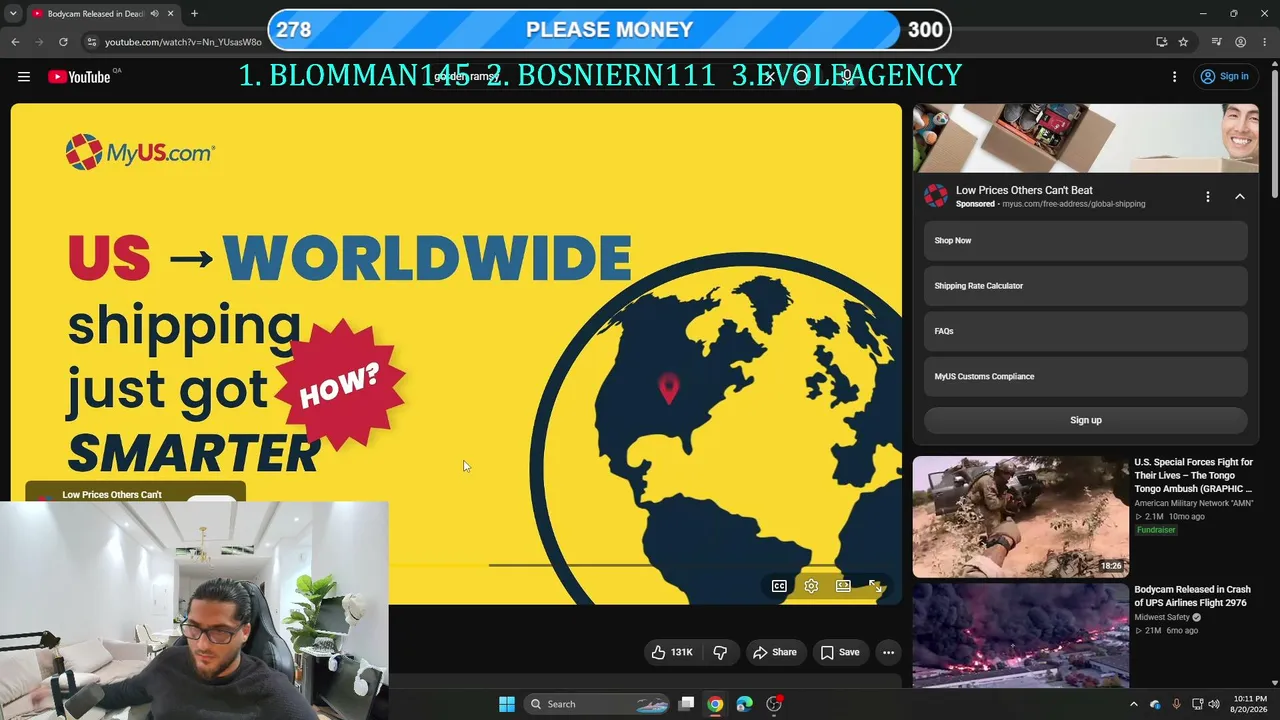Open Chrome media control icon
The width and height of the screenshot is (1280, 720).
[x=1216, y=42]
